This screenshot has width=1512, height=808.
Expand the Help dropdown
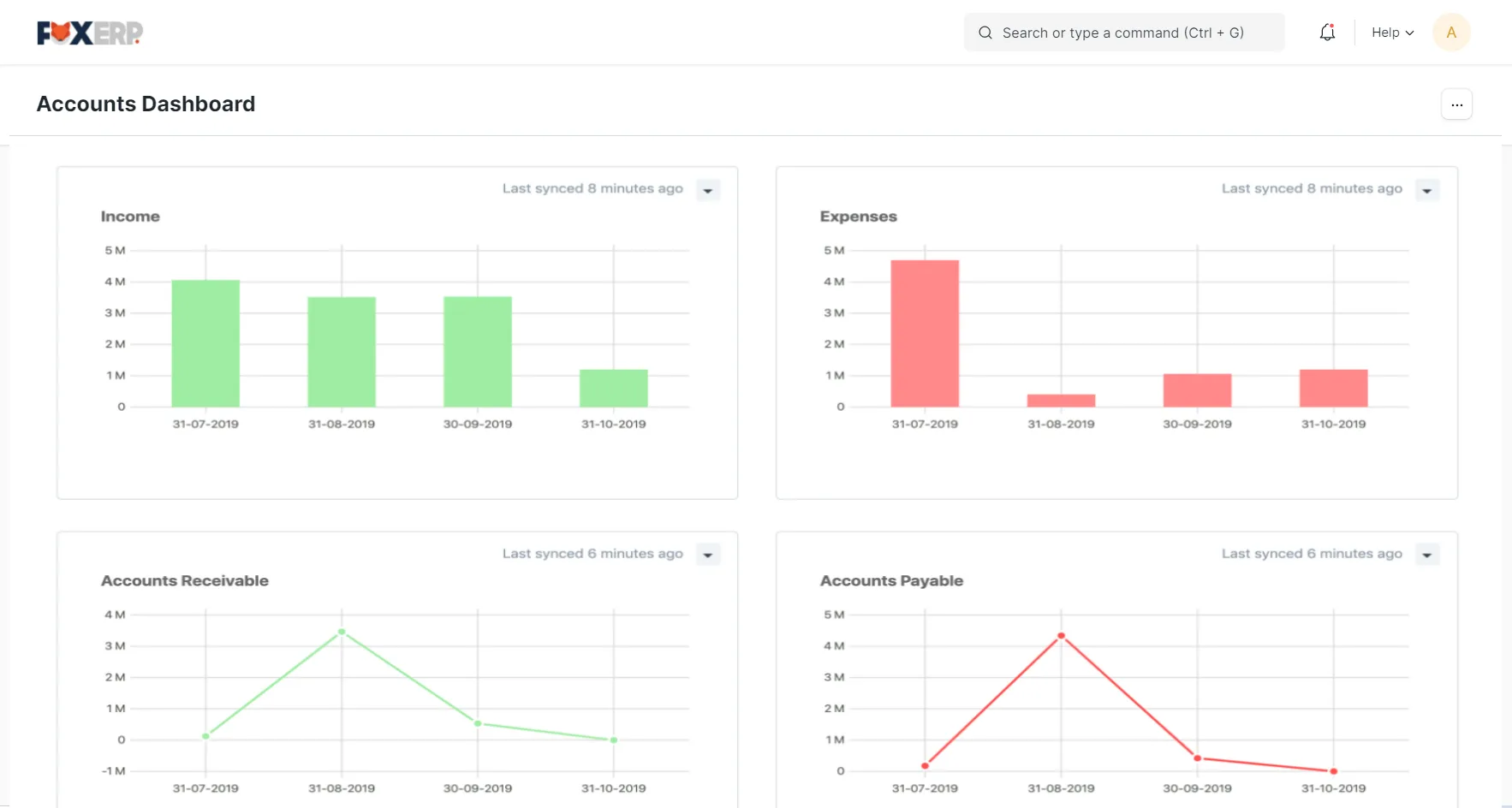point(1392,33)
